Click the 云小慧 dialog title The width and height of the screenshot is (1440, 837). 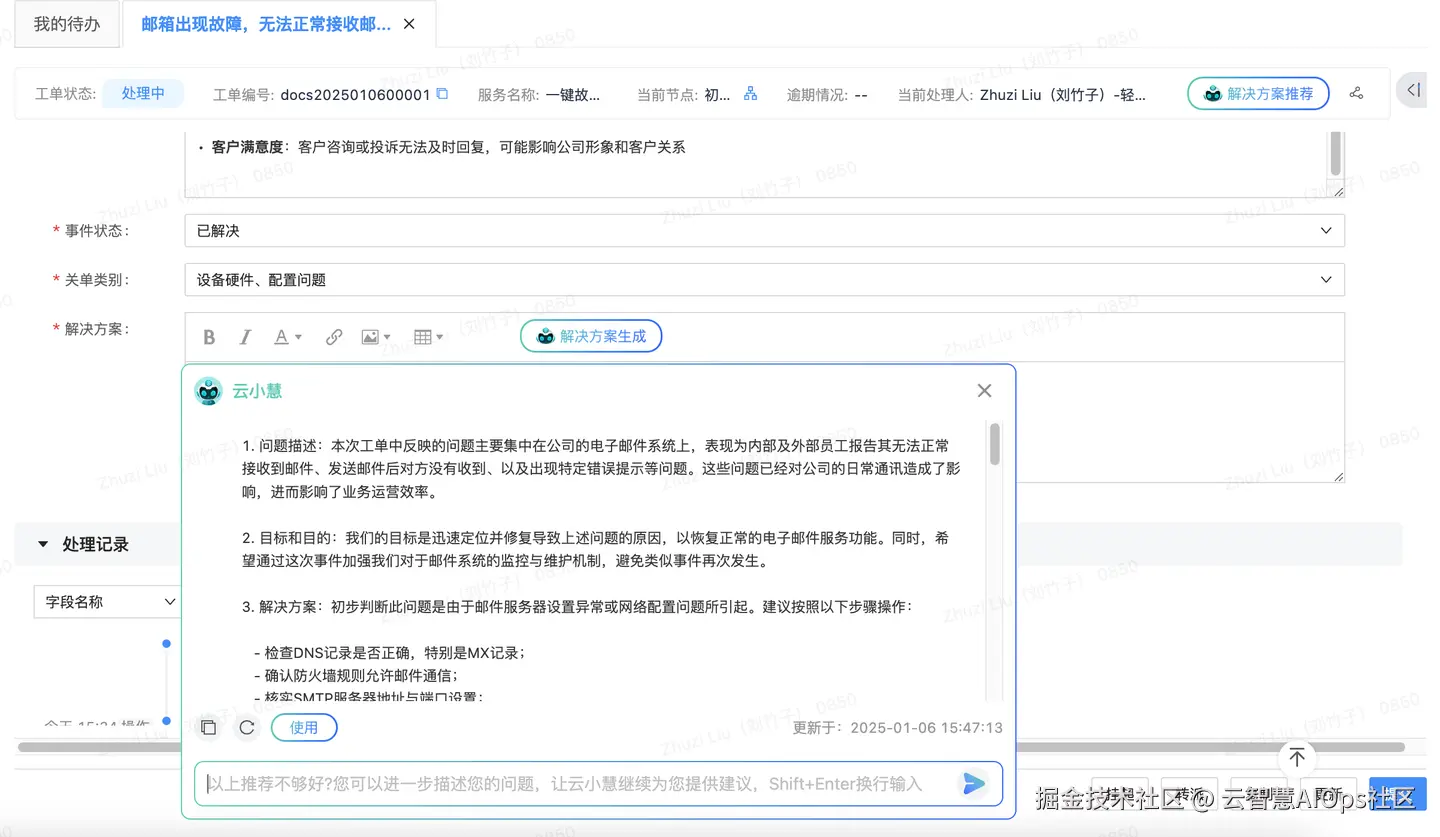(x=257, y=391)
